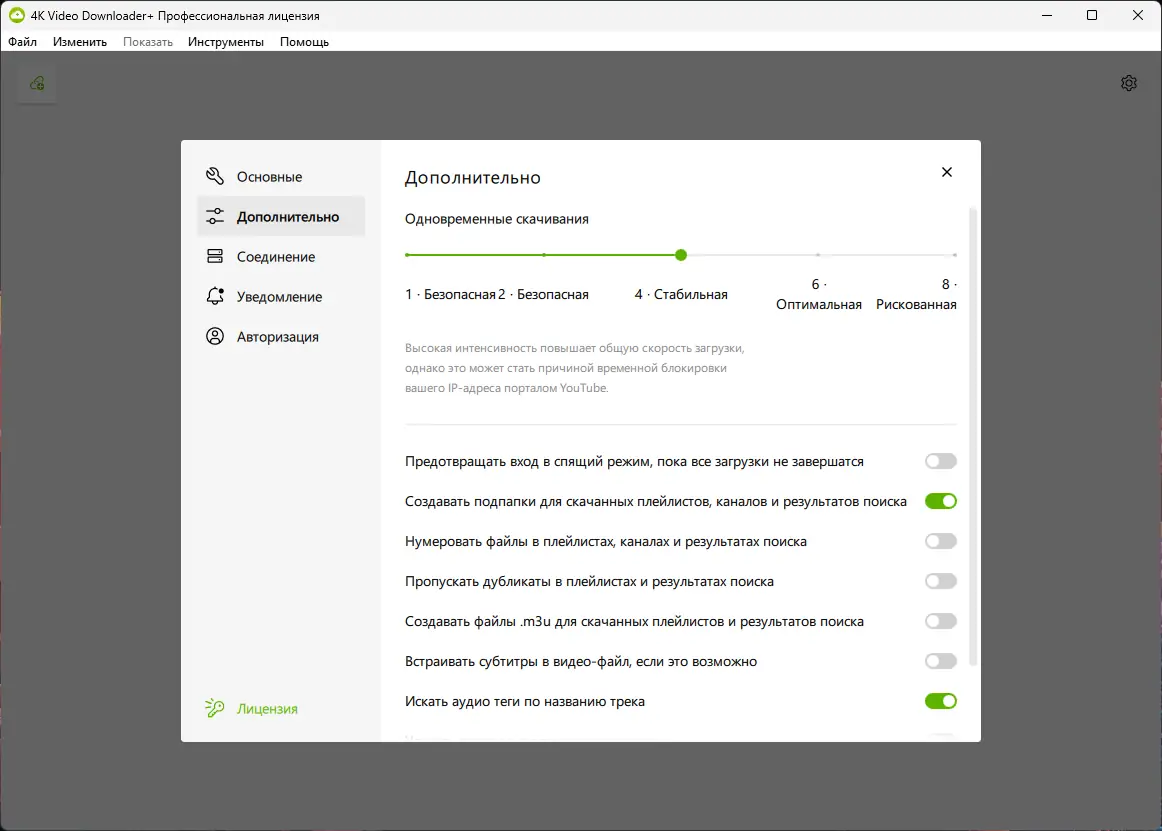Open the Файл menu

pos(23,42)
